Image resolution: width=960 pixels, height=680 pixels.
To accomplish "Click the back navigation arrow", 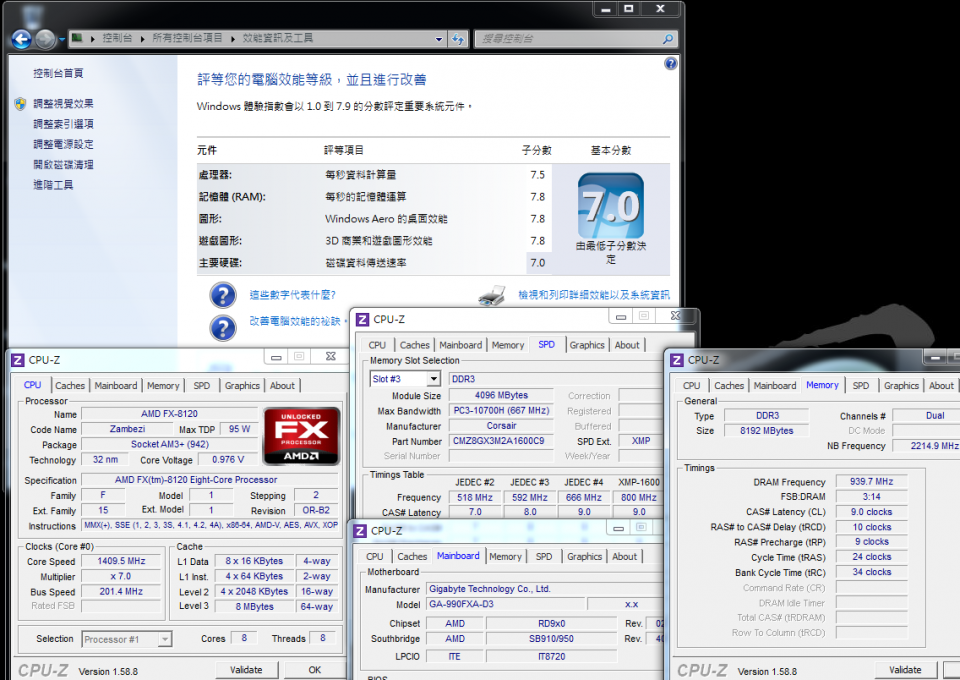I will (x=20, y=38).
